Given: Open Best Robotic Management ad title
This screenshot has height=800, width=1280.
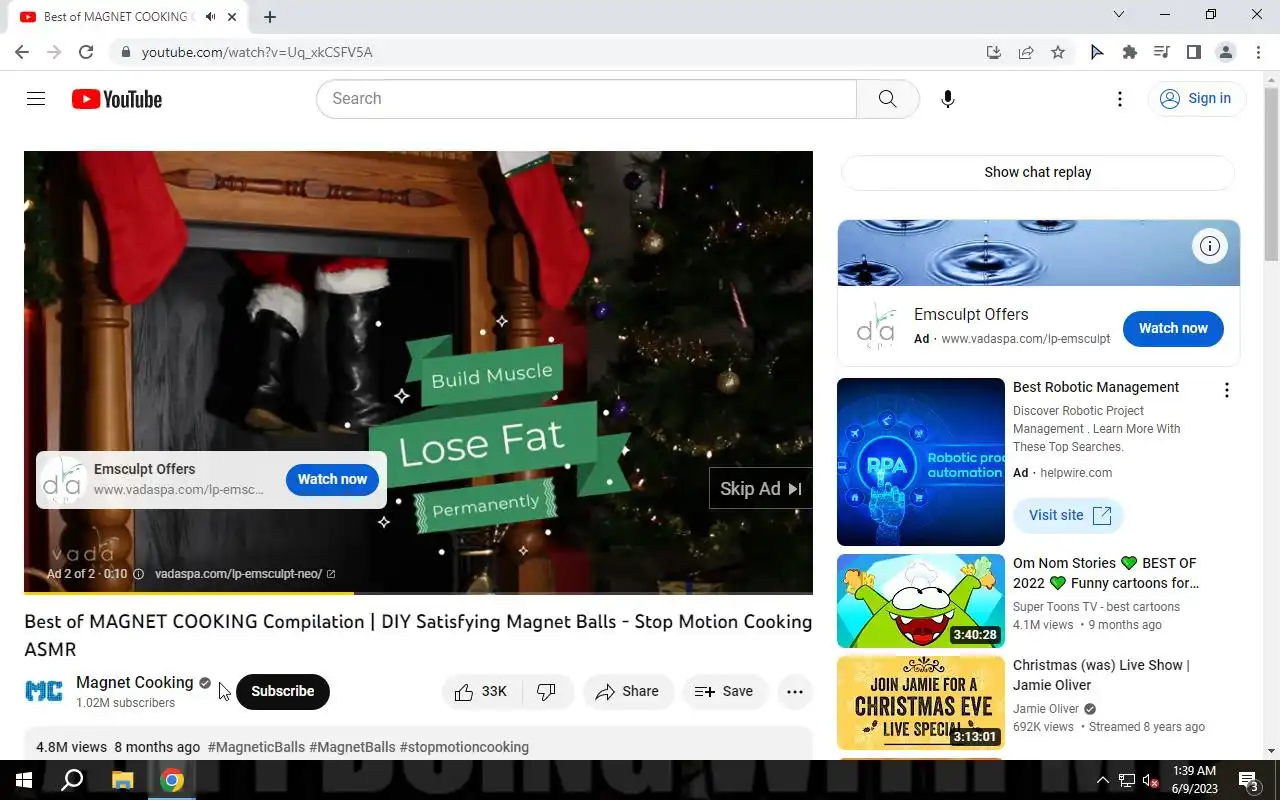Looking at the screenshot, I should (x=1096, y=387).
